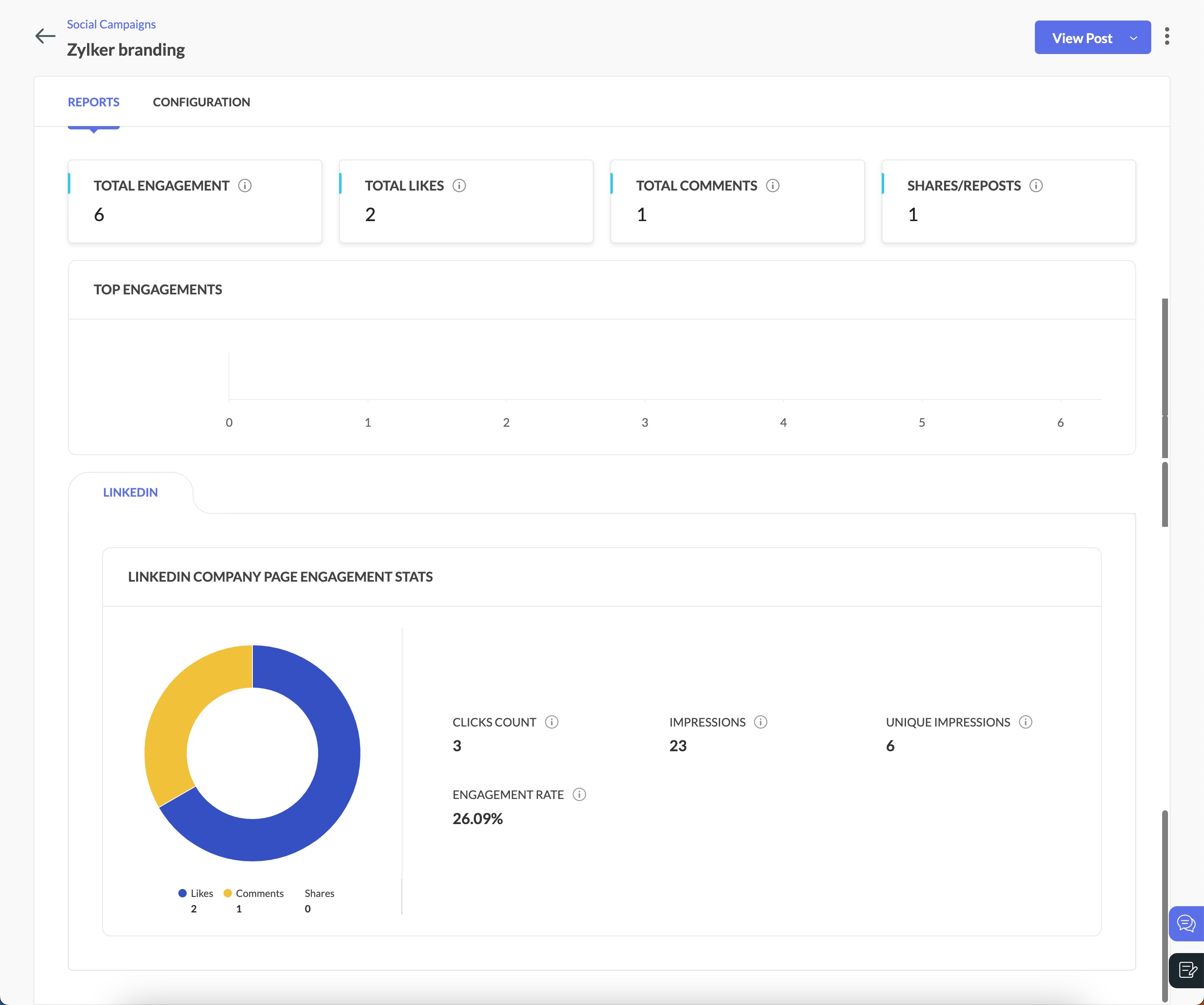Show info for Shares/Reposts
Screen dimensions: 1204x1005
coord(1036,185)
